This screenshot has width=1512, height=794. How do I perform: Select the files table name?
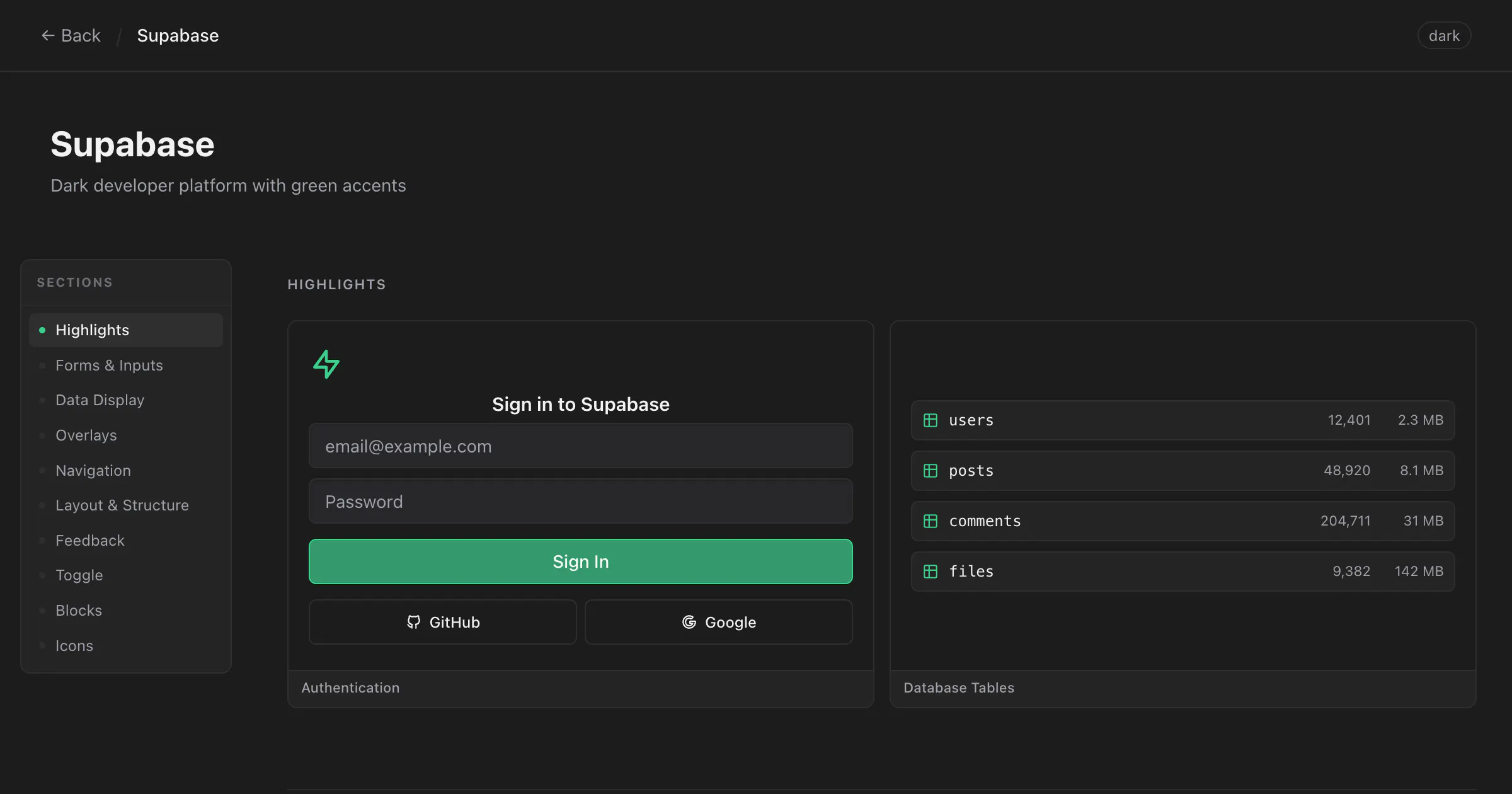[x=971, y=572]
